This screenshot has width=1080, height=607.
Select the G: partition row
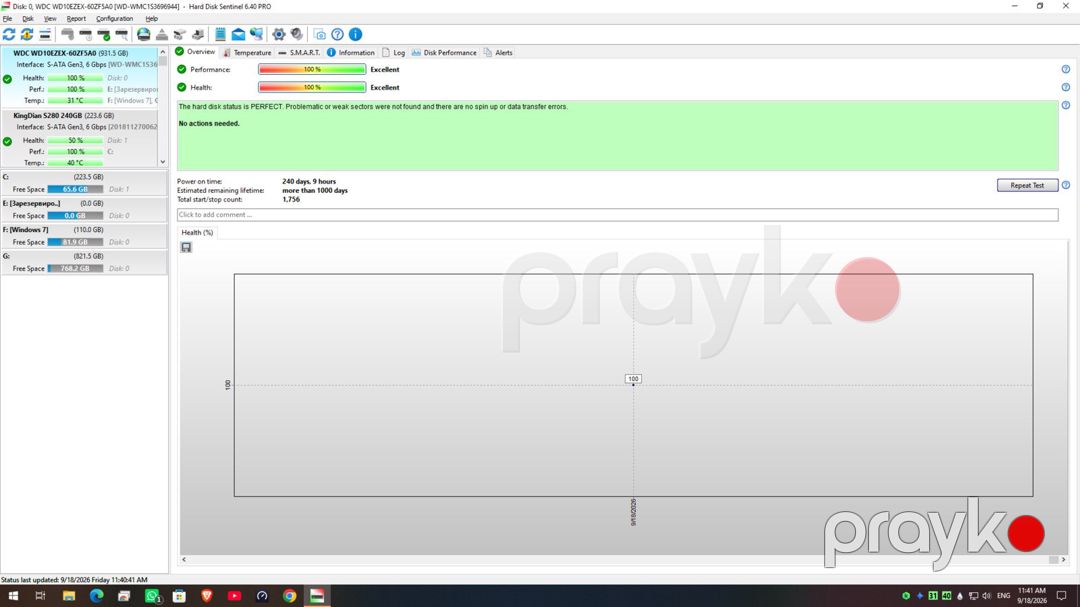(x=84, y=262)
